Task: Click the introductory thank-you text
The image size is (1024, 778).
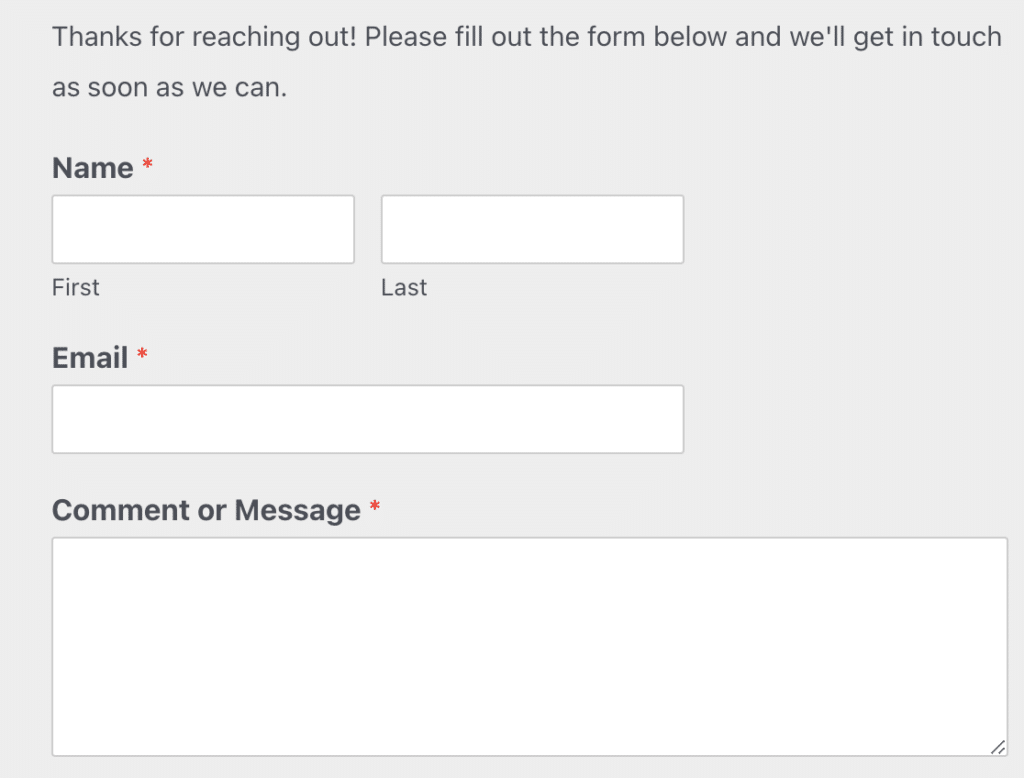Action: coord(400,36)
